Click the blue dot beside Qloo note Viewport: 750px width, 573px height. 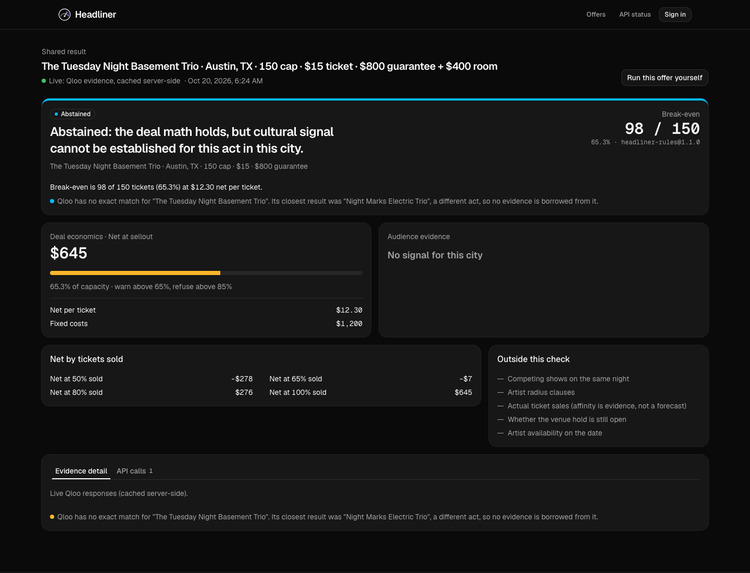point(52,201)
